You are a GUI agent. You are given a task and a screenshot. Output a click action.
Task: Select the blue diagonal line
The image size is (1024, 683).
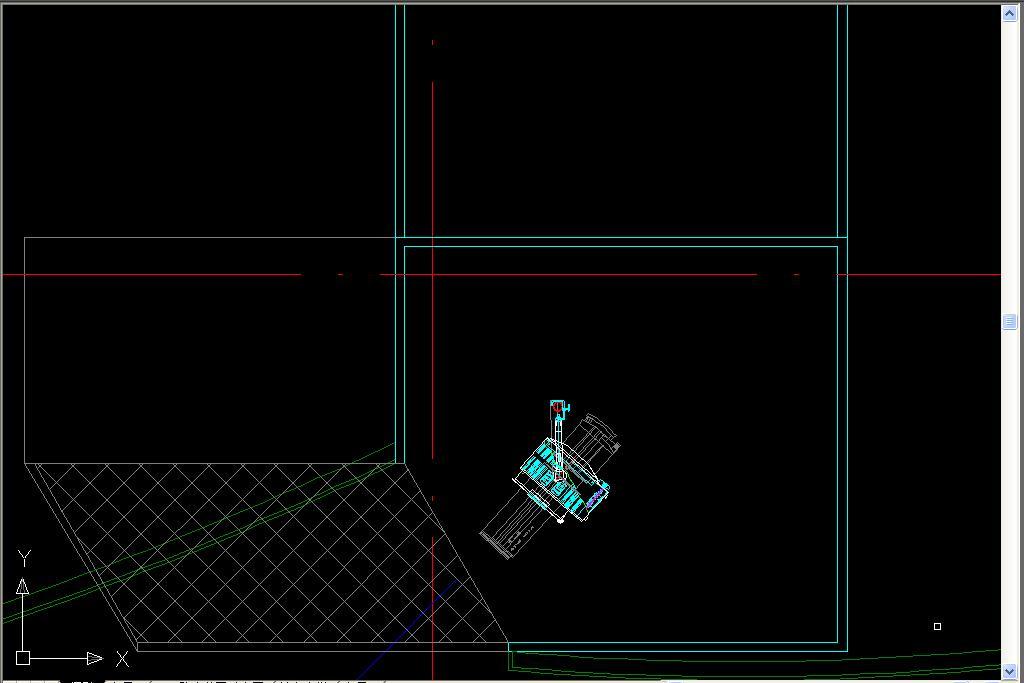pos(410,628)
